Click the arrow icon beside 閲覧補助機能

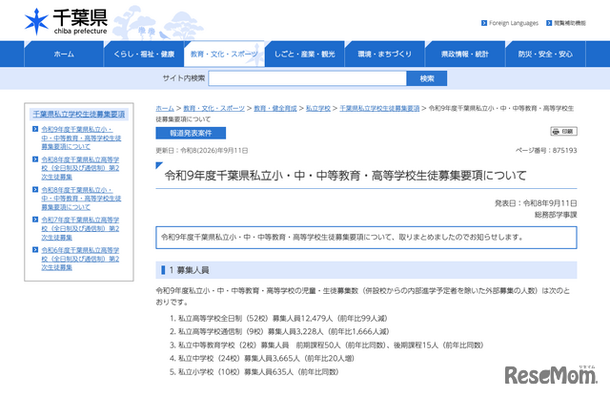click(549, 23)
